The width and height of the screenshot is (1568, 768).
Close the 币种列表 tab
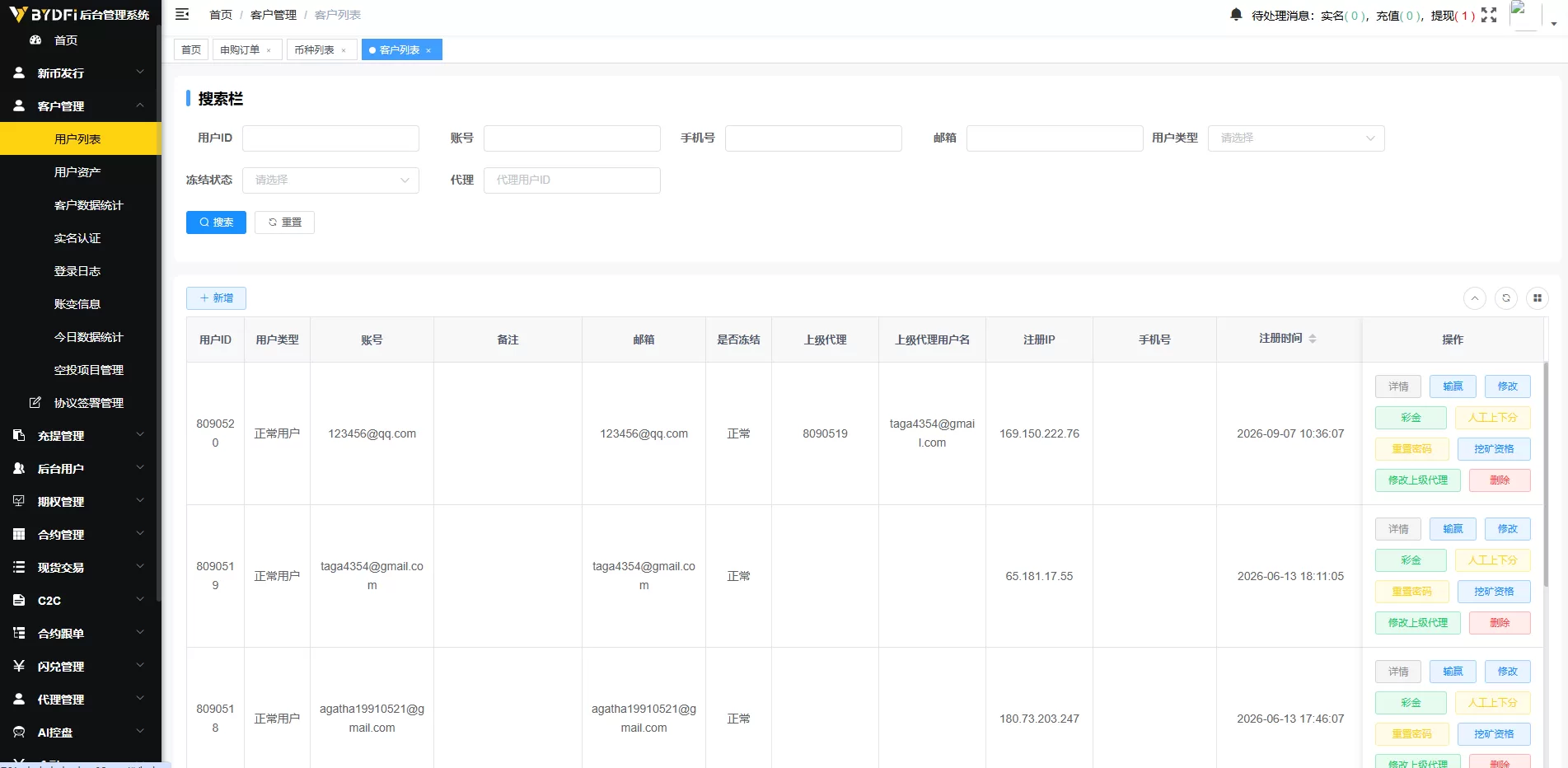tap(344, 50)
